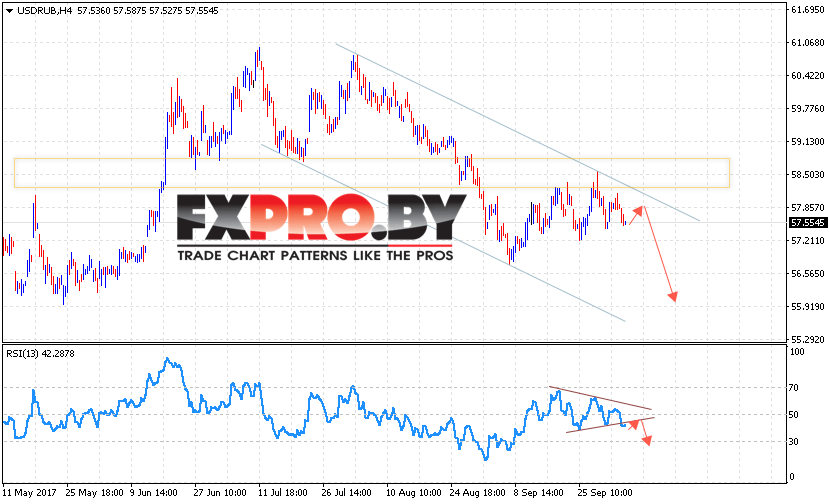The width and height of the screenshot is (829, 504).
Task: Click the RSI(13) 42.2878 indicator label
Action: pos(40,354)
